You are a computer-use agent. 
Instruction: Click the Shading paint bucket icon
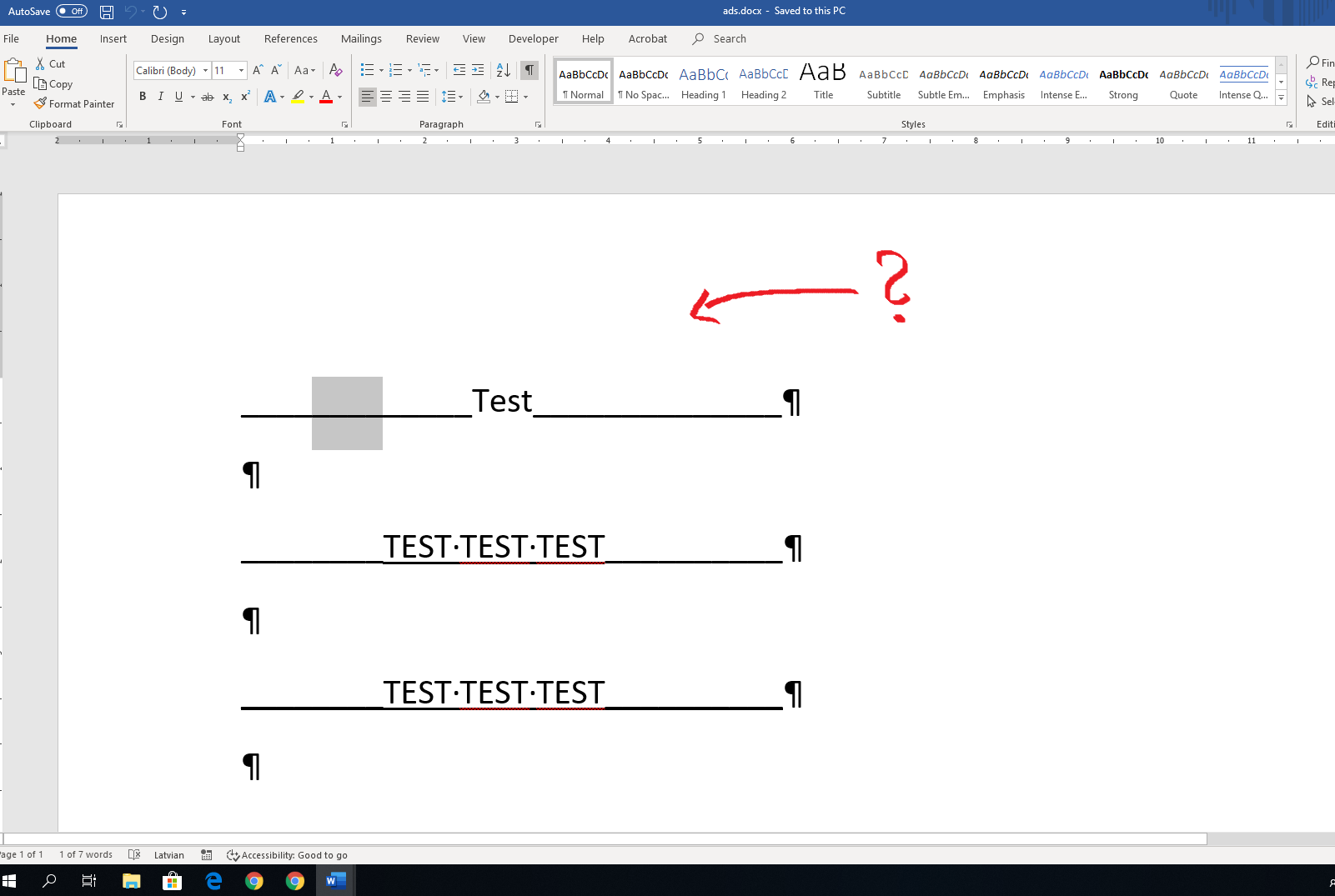click(484, 97)
